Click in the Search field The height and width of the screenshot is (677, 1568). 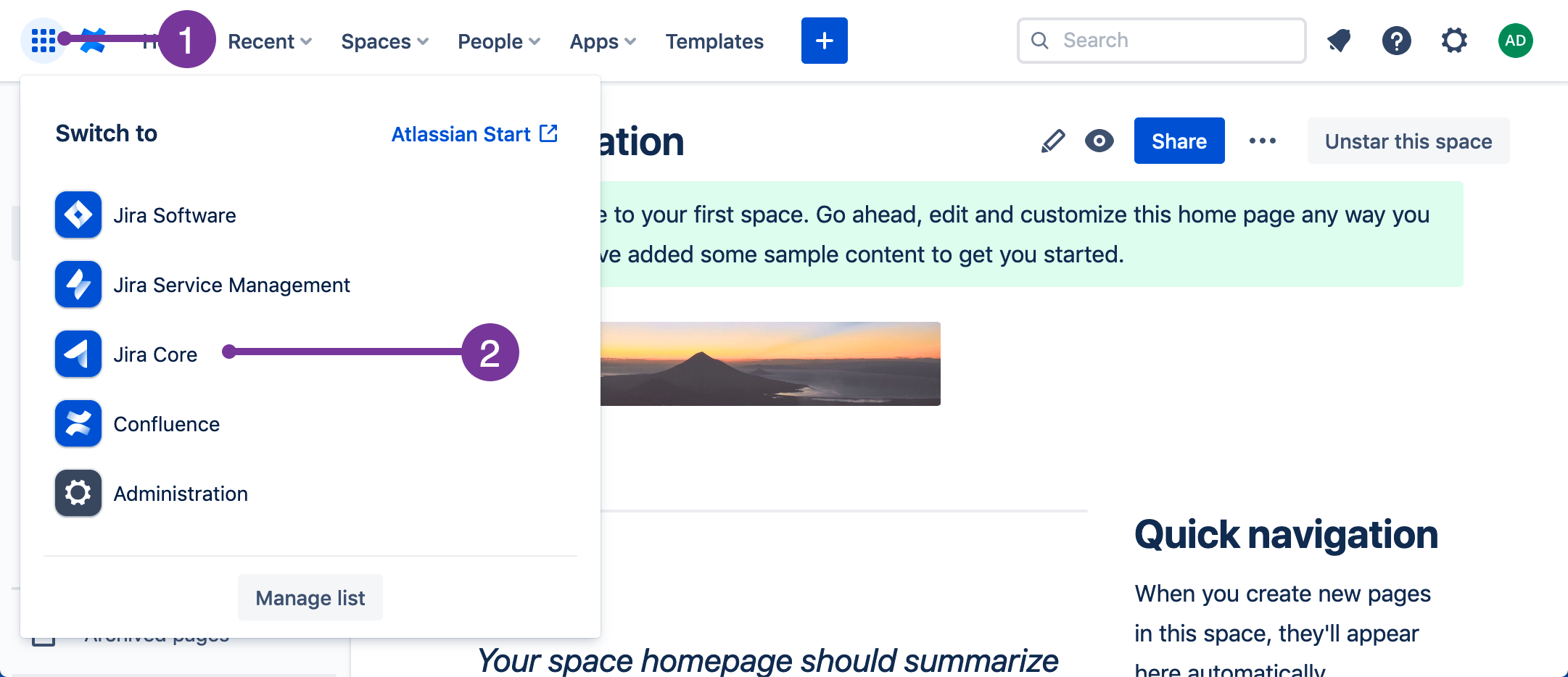point(1160,41)
